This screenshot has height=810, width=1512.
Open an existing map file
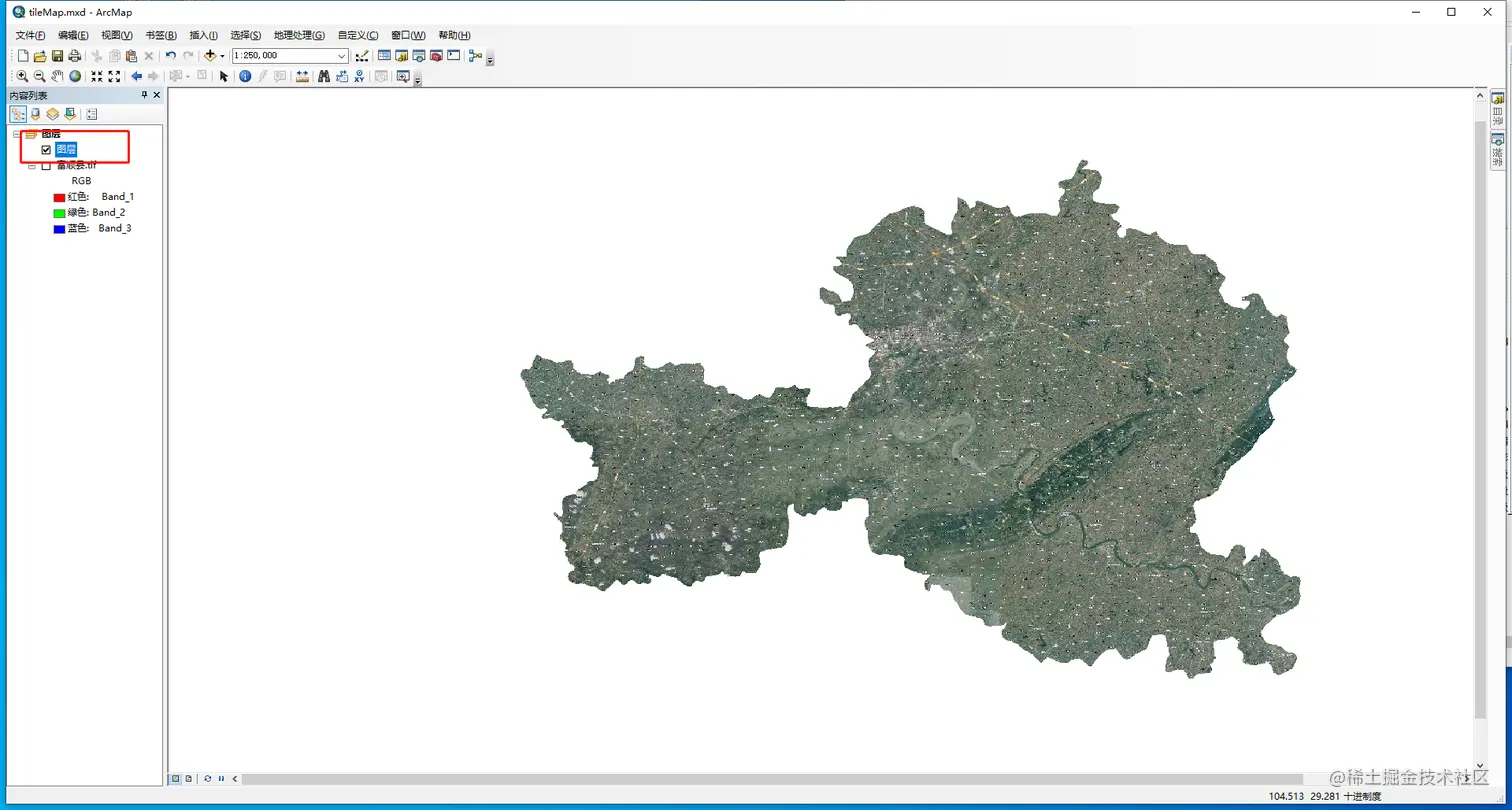coord(40,56)
